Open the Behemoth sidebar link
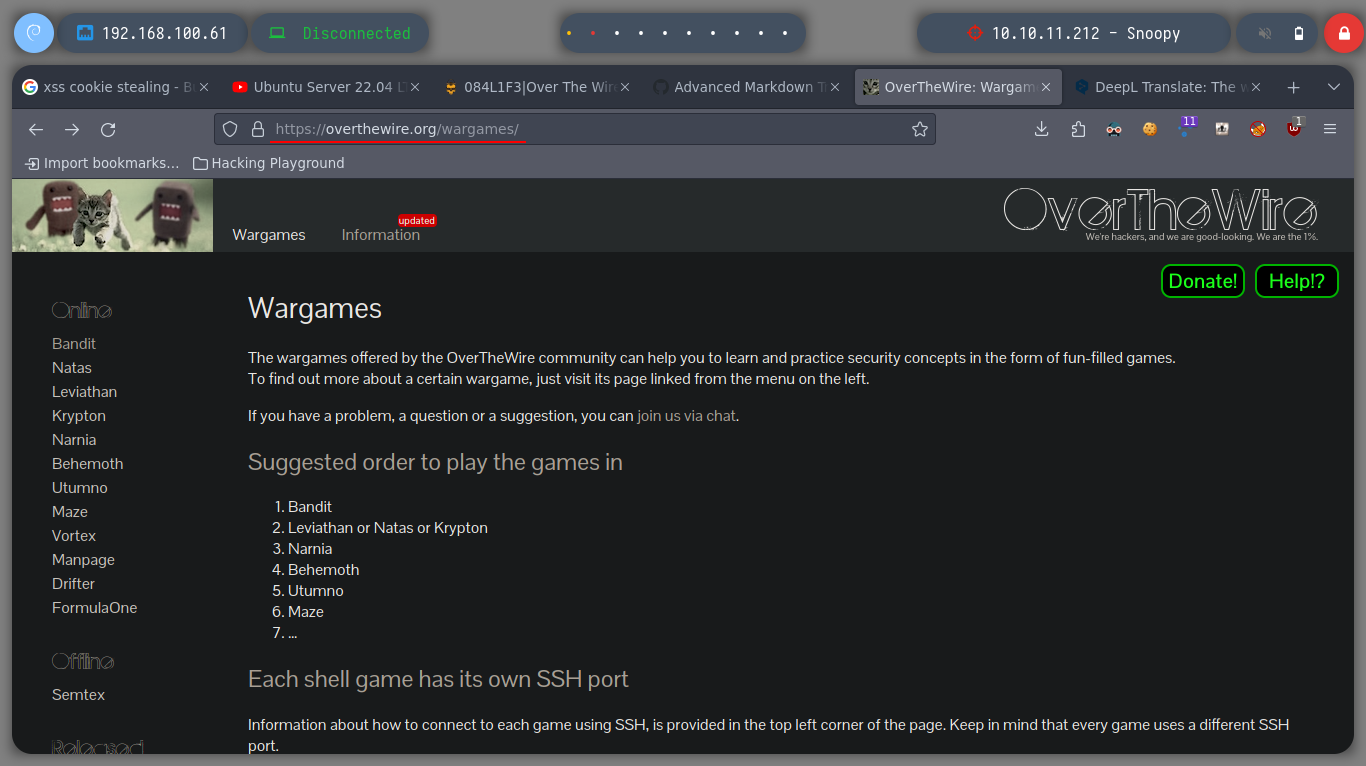1366x766 pixels. pyautogui.click(x=88, y=463)
